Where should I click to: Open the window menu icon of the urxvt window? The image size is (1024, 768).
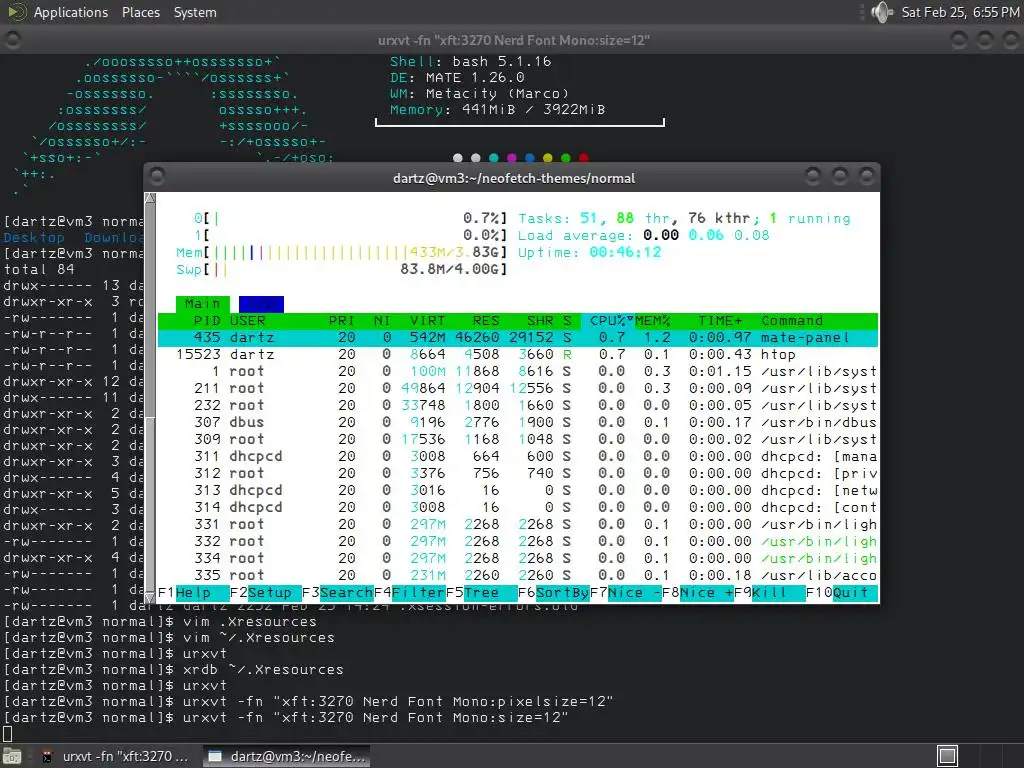point(12,40)
